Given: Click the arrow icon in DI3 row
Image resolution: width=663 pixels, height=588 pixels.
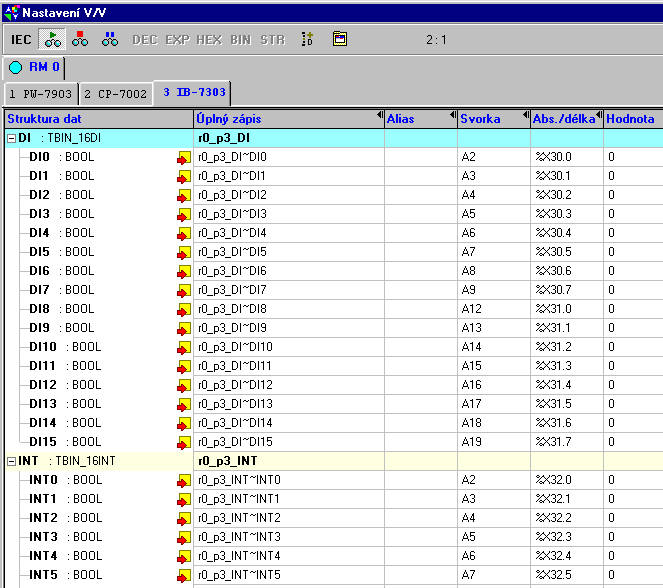Looking at the screenshot, I should (x=184, y=215).
